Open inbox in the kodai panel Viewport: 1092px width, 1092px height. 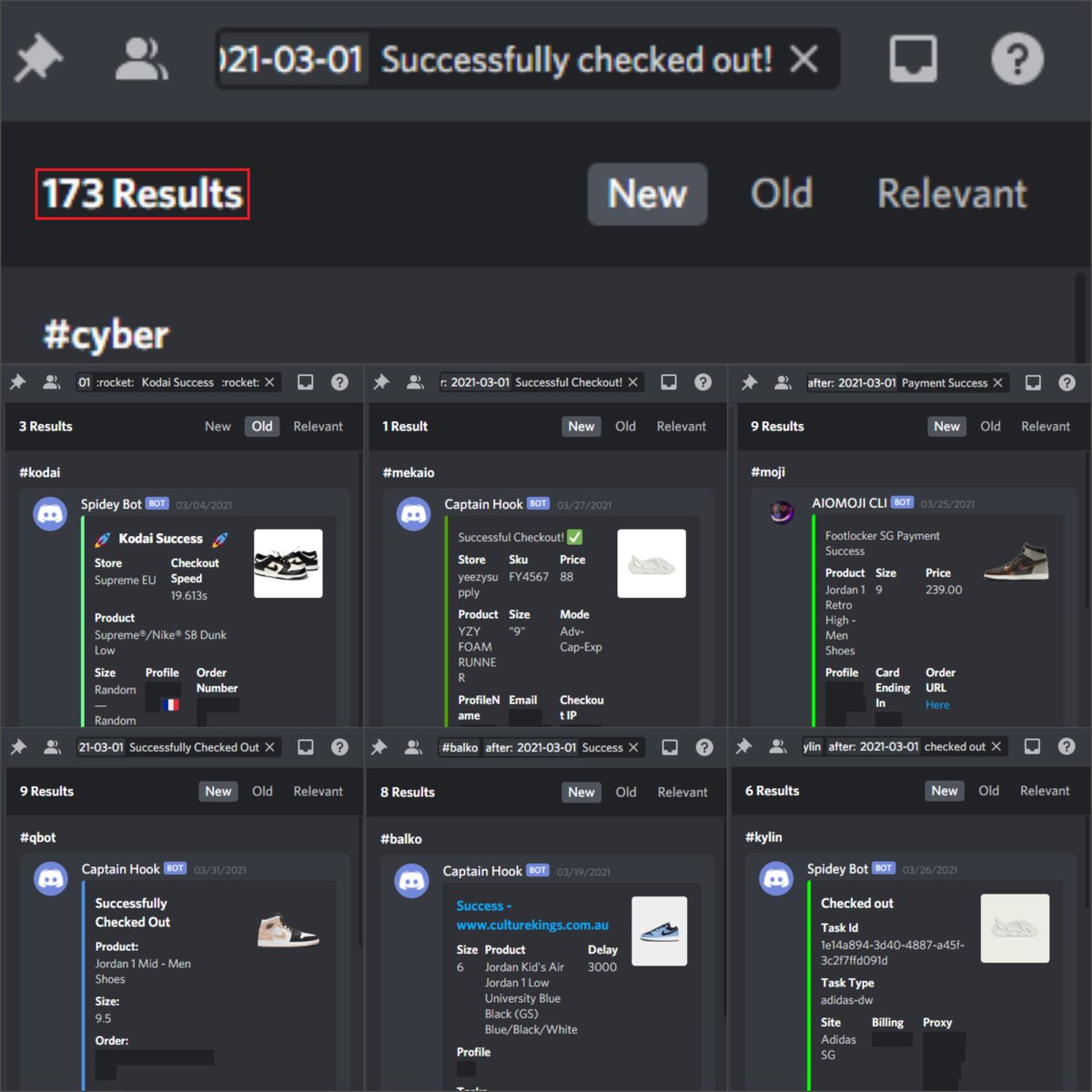click(306, 382)
